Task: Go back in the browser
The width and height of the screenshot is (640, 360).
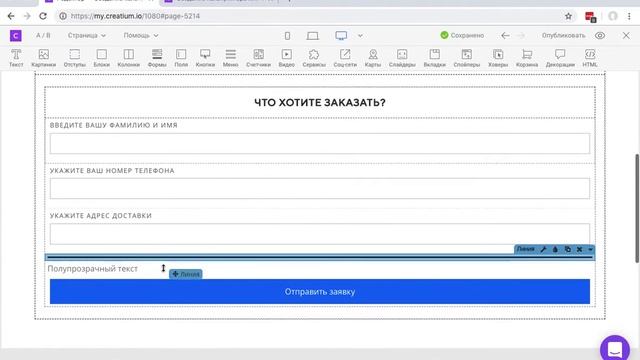Action: (x=11, y=16)
